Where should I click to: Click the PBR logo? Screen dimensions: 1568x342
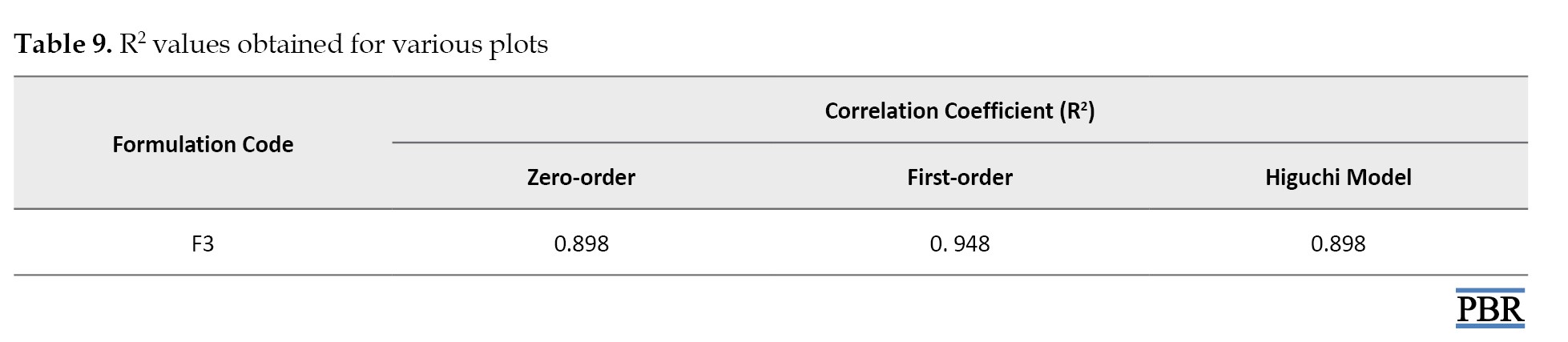point(1489,308)
